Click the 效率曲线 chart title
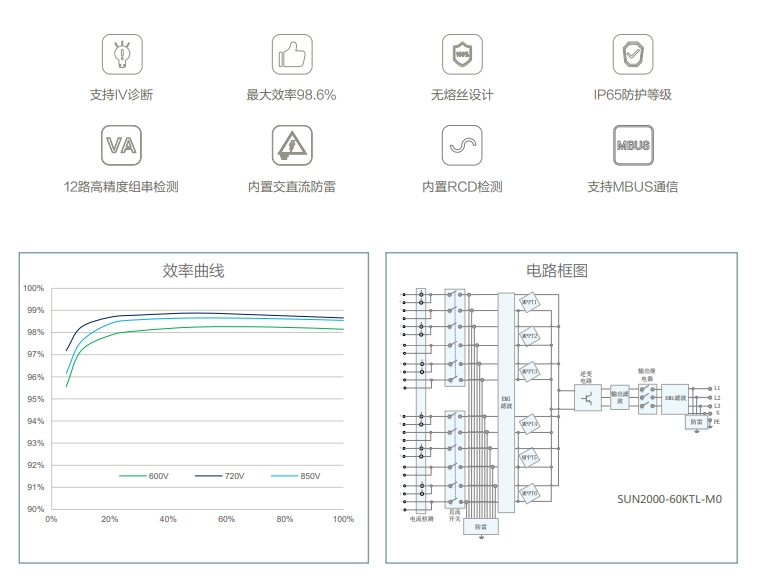 (x=194, y=271)
